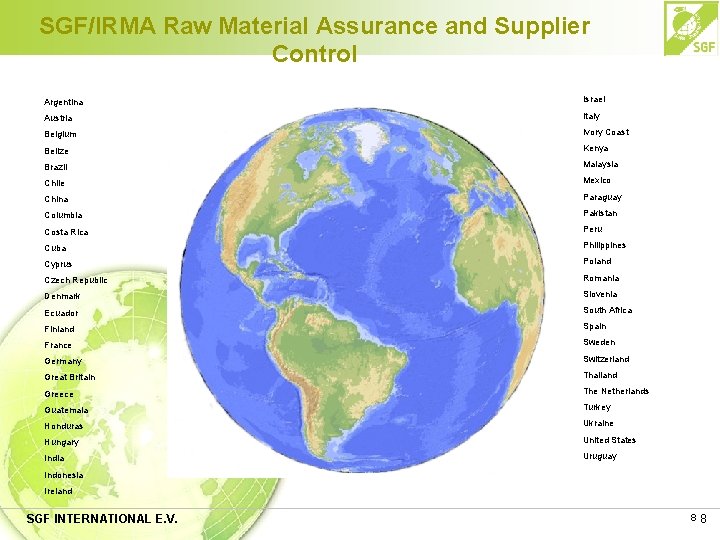720x540 pixels.
Task: Select 'India' in the country list
Action: [x=54, y=458]
